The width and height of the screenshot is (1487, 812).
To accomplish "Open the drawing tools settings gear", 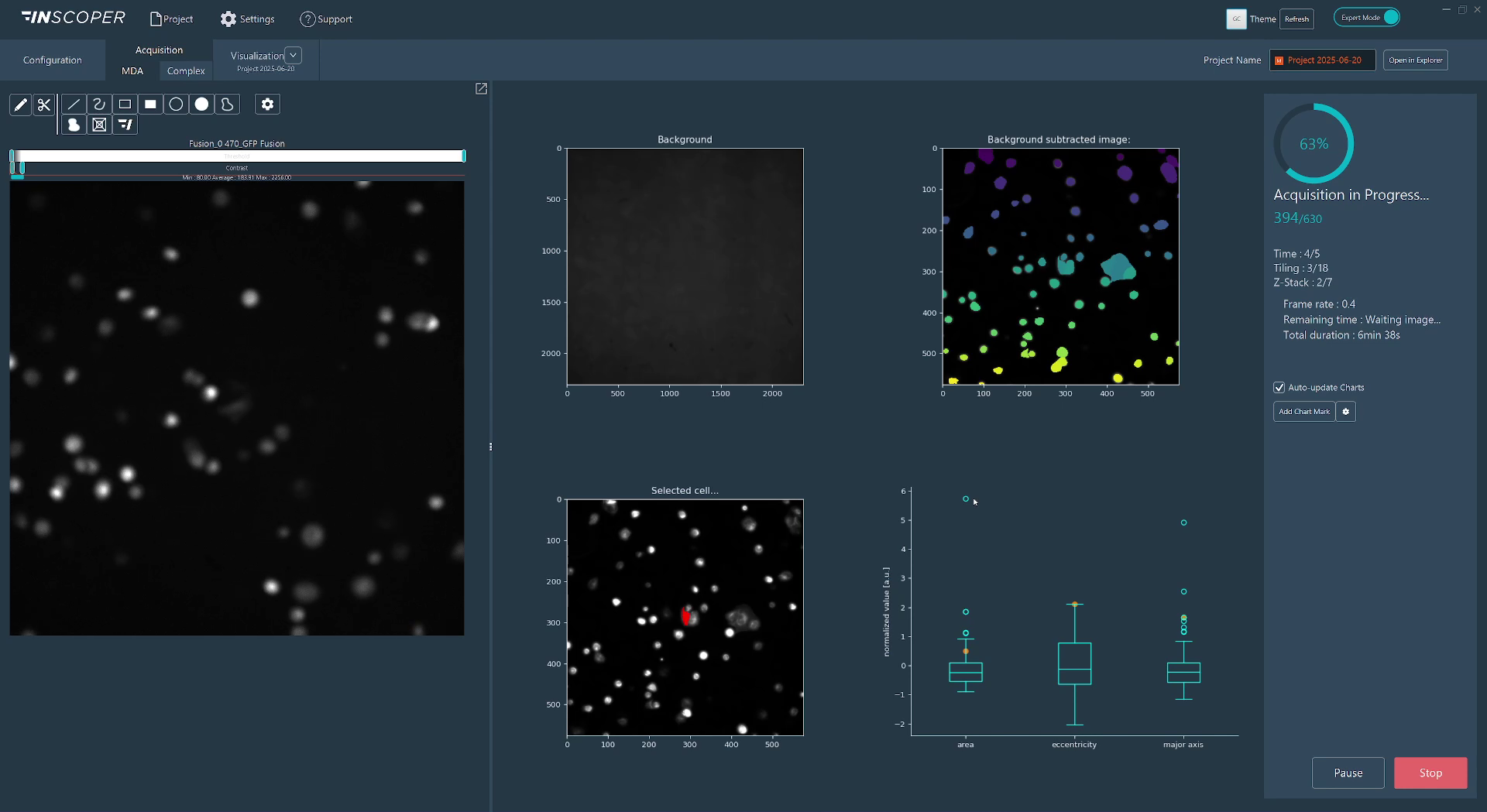I will [267, 104].
